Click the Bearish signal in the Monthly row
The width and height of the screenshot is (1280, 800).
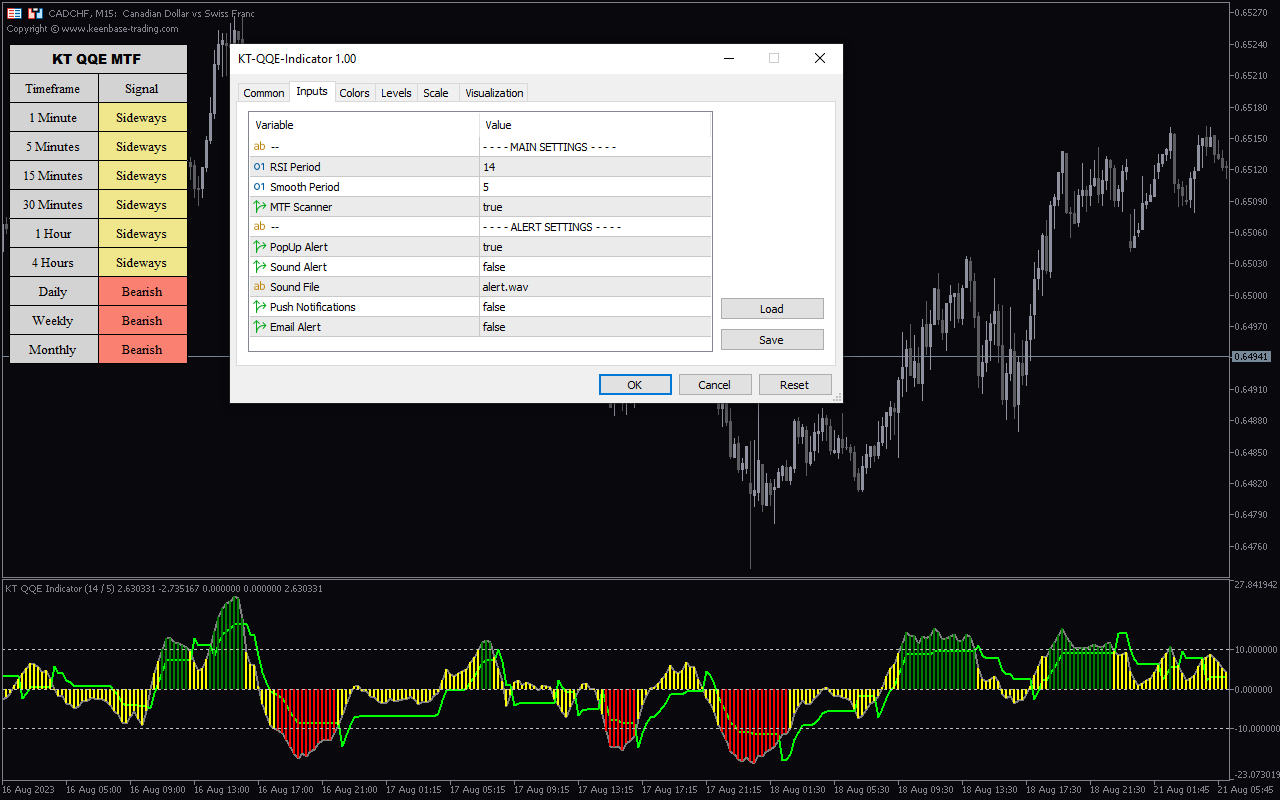coord(142,350)
